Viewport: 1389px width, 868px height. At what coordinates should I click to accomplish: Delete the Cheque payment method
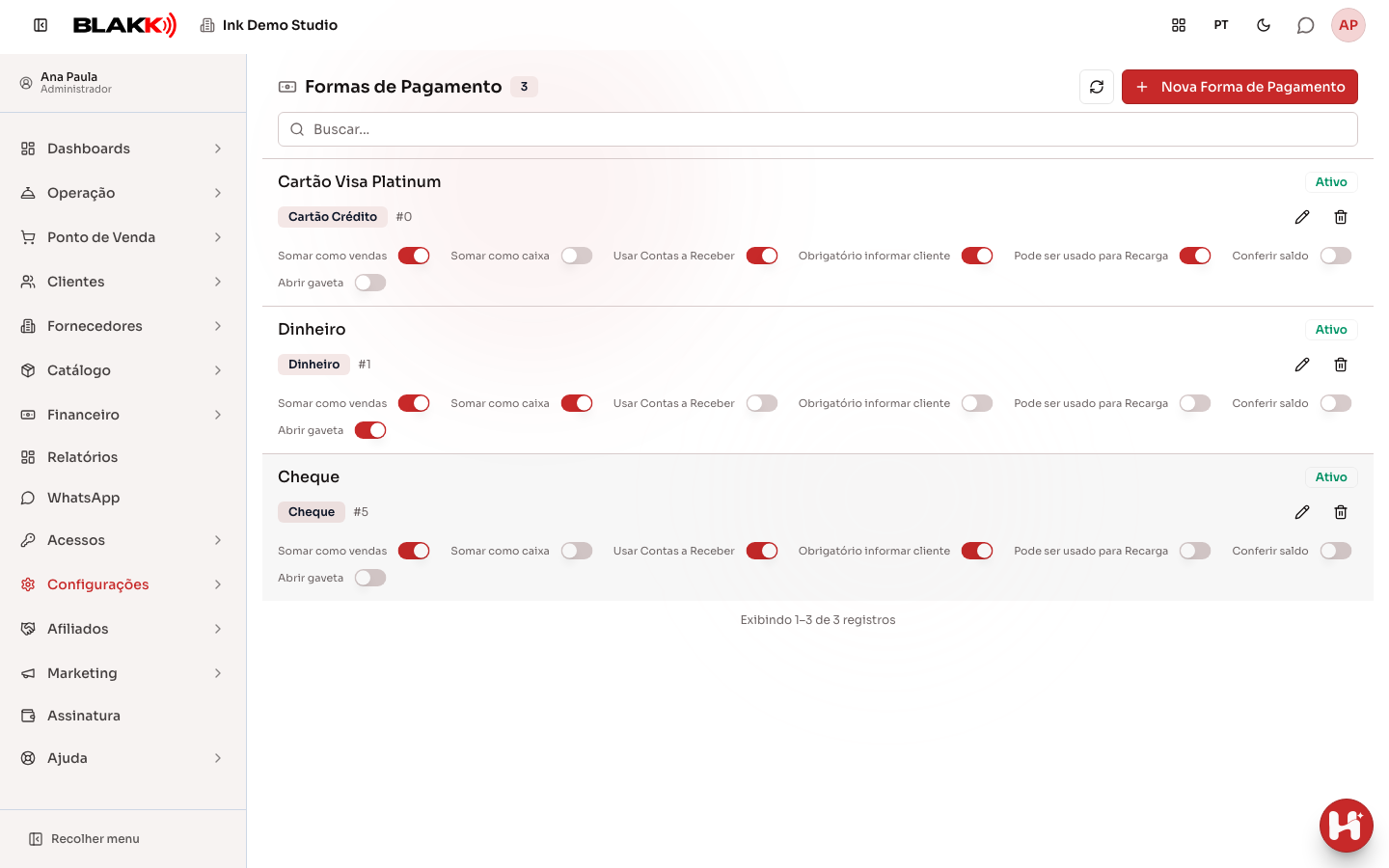pos(1341,512)
